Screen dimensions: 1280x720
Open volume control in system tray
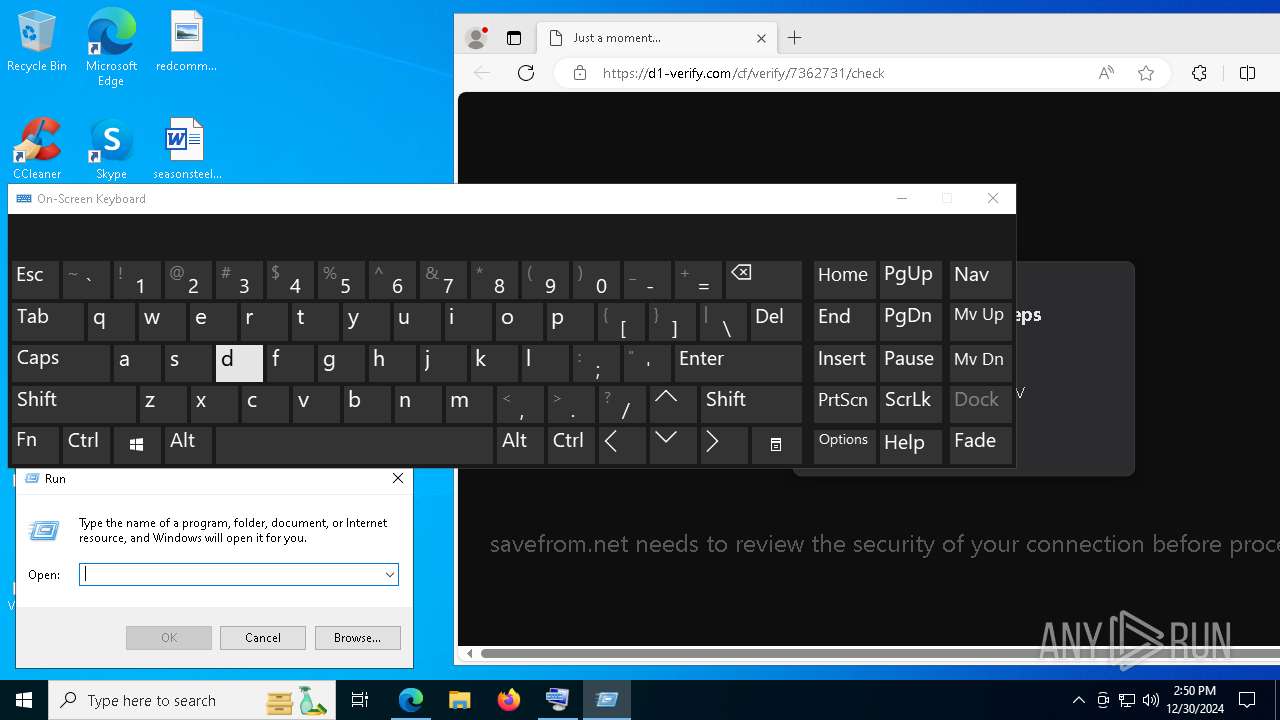pyautogui.click(x=1150, y=700)
